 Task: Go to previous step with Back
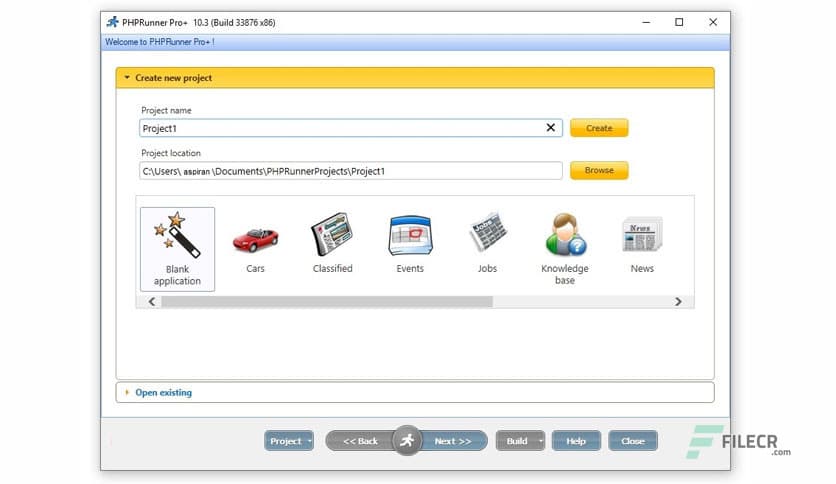click(360, 441)
